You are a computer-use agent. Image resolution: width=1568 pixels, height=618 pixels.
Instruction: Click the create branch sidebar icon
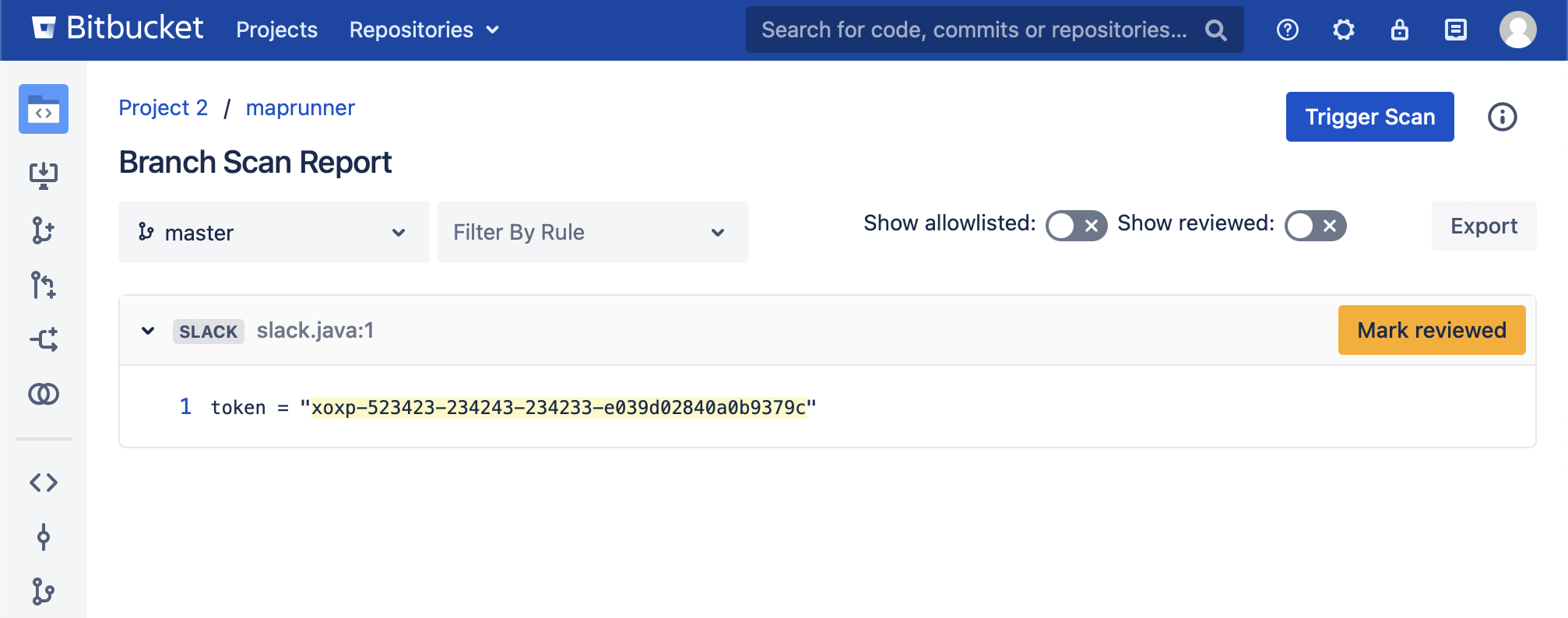click(x=44, y=230)
